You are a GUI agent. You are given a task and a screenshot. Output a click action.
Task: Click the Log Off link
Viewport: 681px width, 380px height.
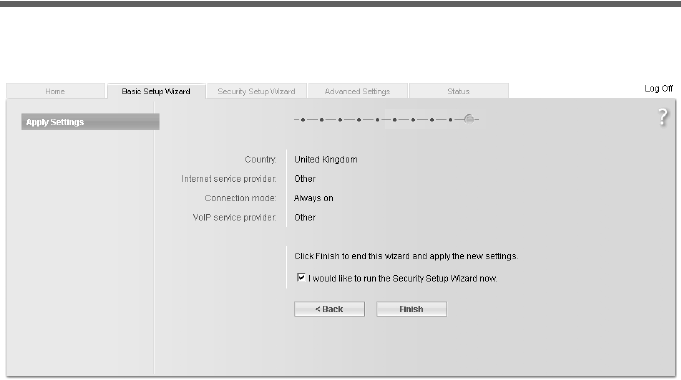658,89
